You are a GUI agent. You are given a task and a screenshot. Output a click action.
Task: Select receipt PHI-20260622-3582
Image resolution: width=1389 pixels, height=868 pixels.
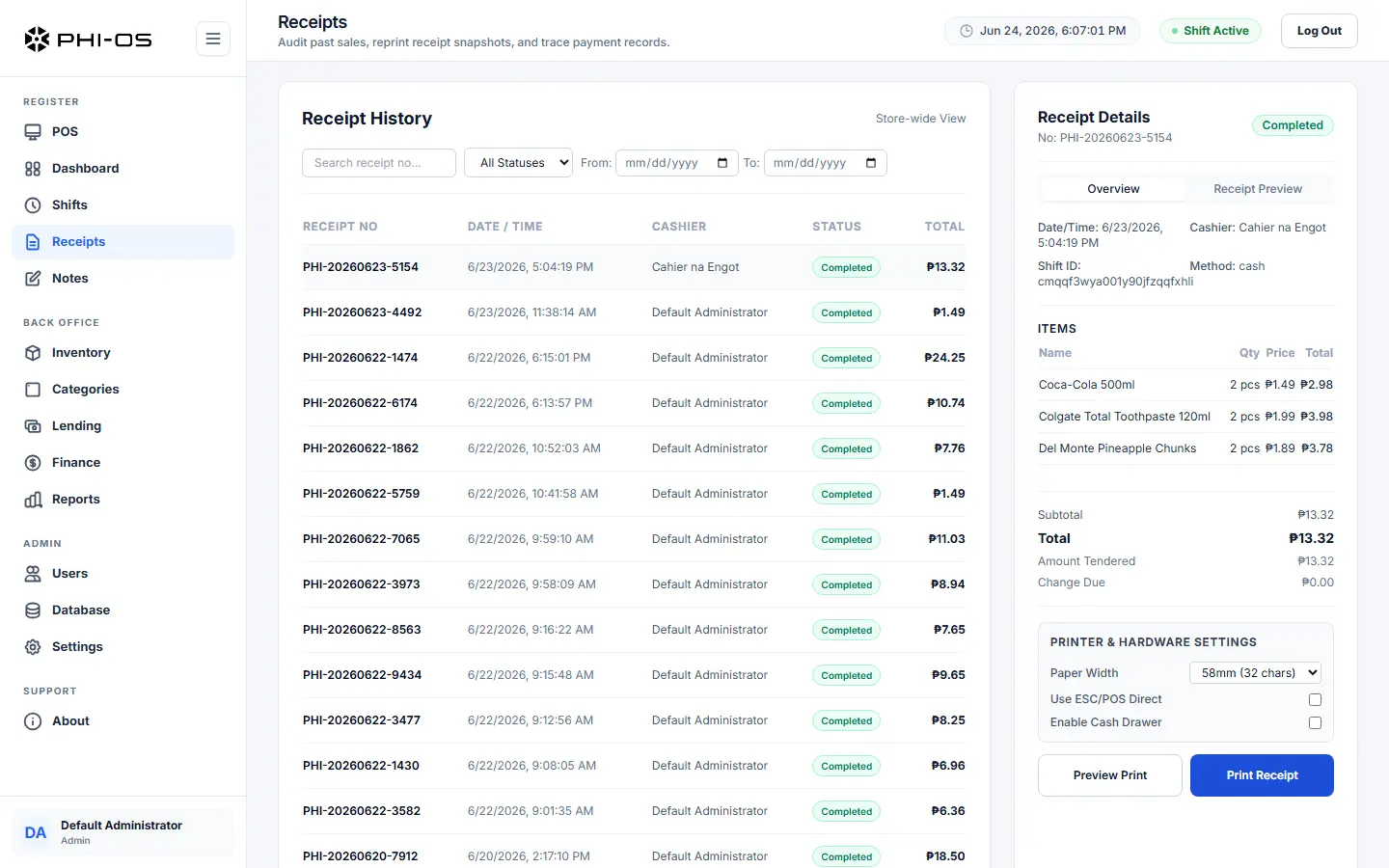634,811
